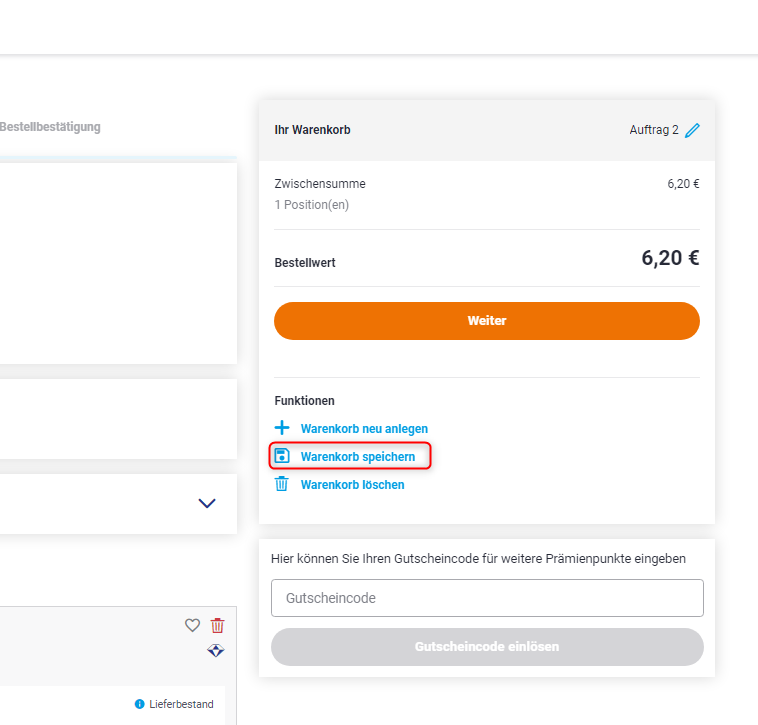
Task: Click the Auftrag 2 label
Action: pyautogui.click(x=654, y=130)
